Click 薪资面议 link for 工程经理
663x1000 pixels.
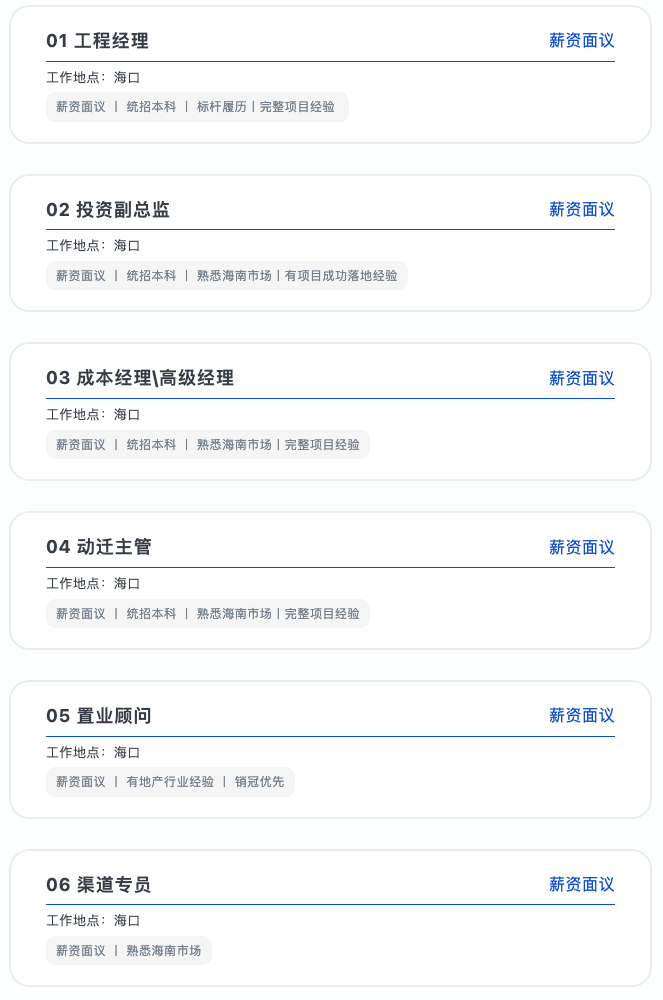tap(581, 41)
